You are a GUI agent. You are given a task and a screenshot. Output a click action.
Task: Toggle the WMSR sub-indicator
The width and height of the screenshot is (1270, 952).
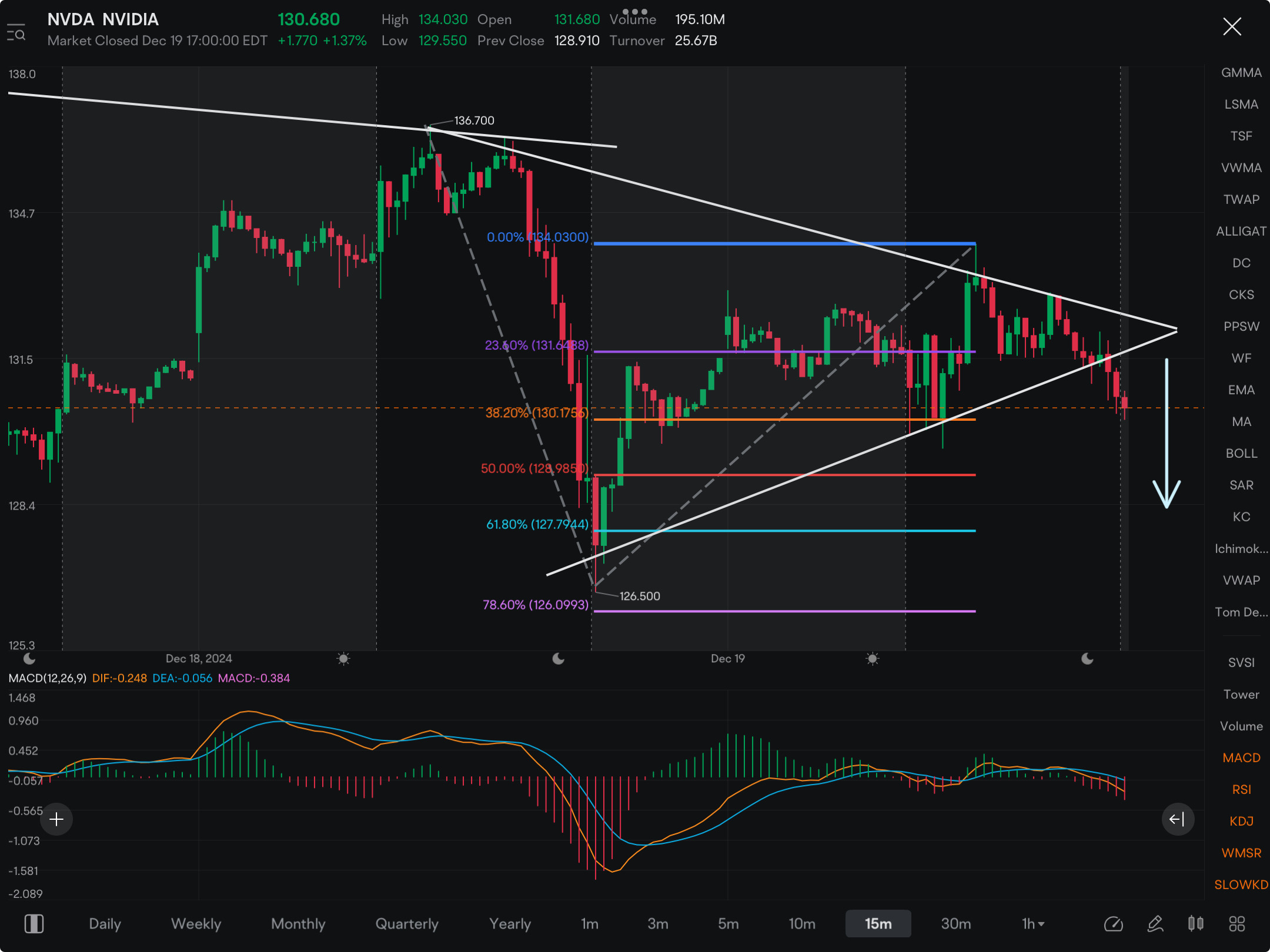pos(1241,853)
